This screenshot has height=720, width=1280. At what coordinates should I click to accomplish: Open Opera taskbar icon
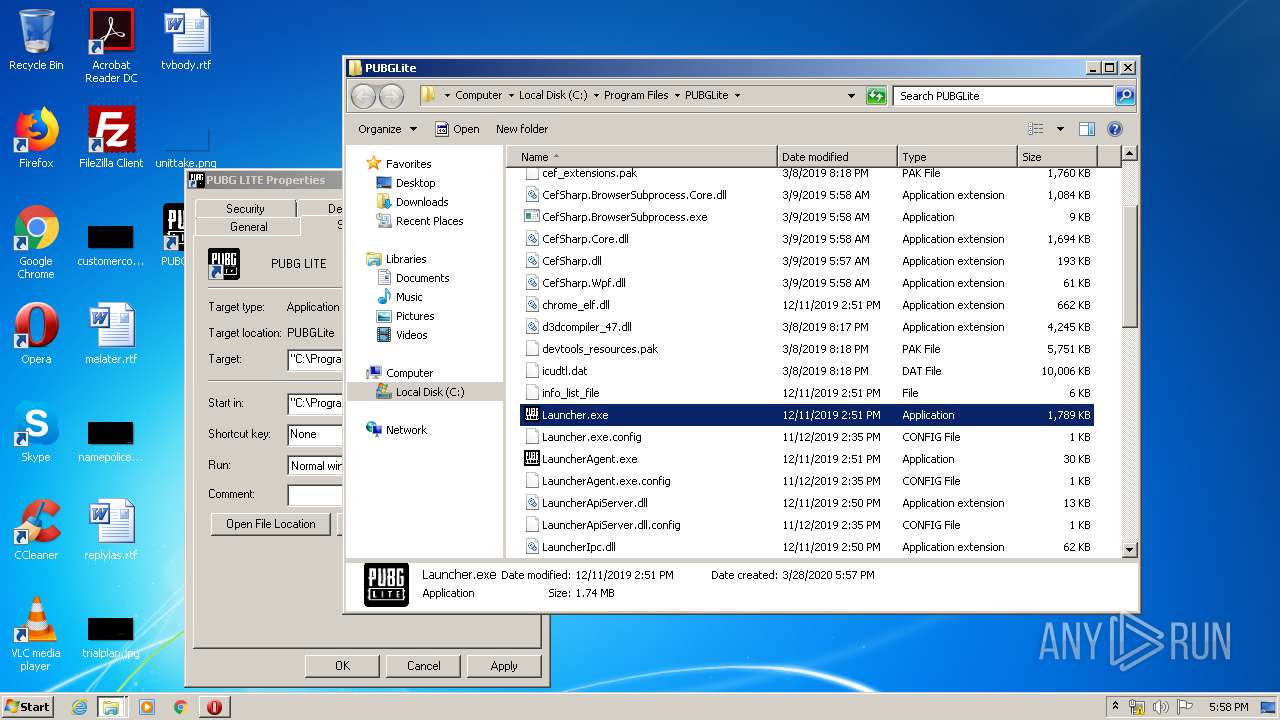(214, 707)
